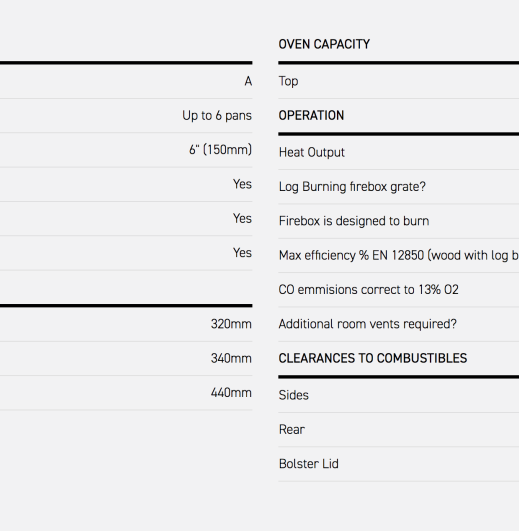The height and width of the screenshot is (531, 519).
Task: Select the Up to 6 pans value
Action: click(x=217, y=115)
